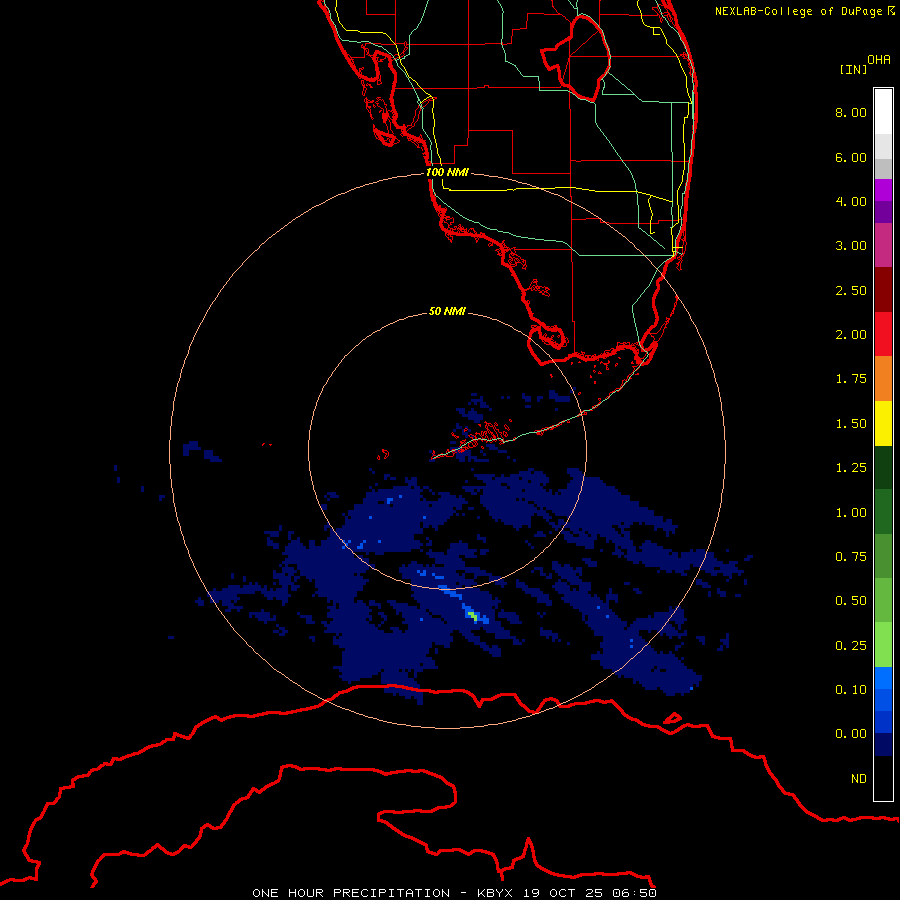
Task: Pick the pink swatch beside 3.00
Action: click(883, 245)
